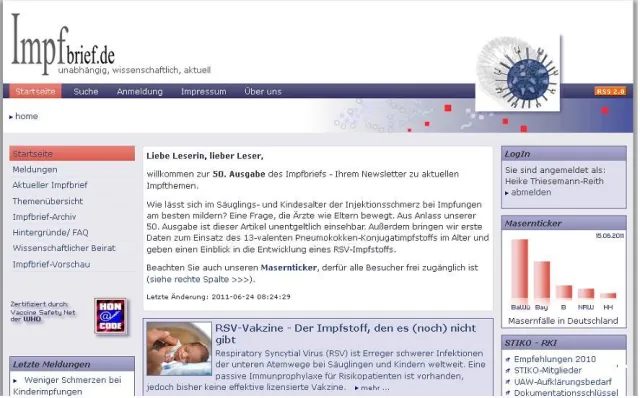Open RSV-Vakzine article headline
Viewport: 640px width, 398px height.
click(345, 334)
